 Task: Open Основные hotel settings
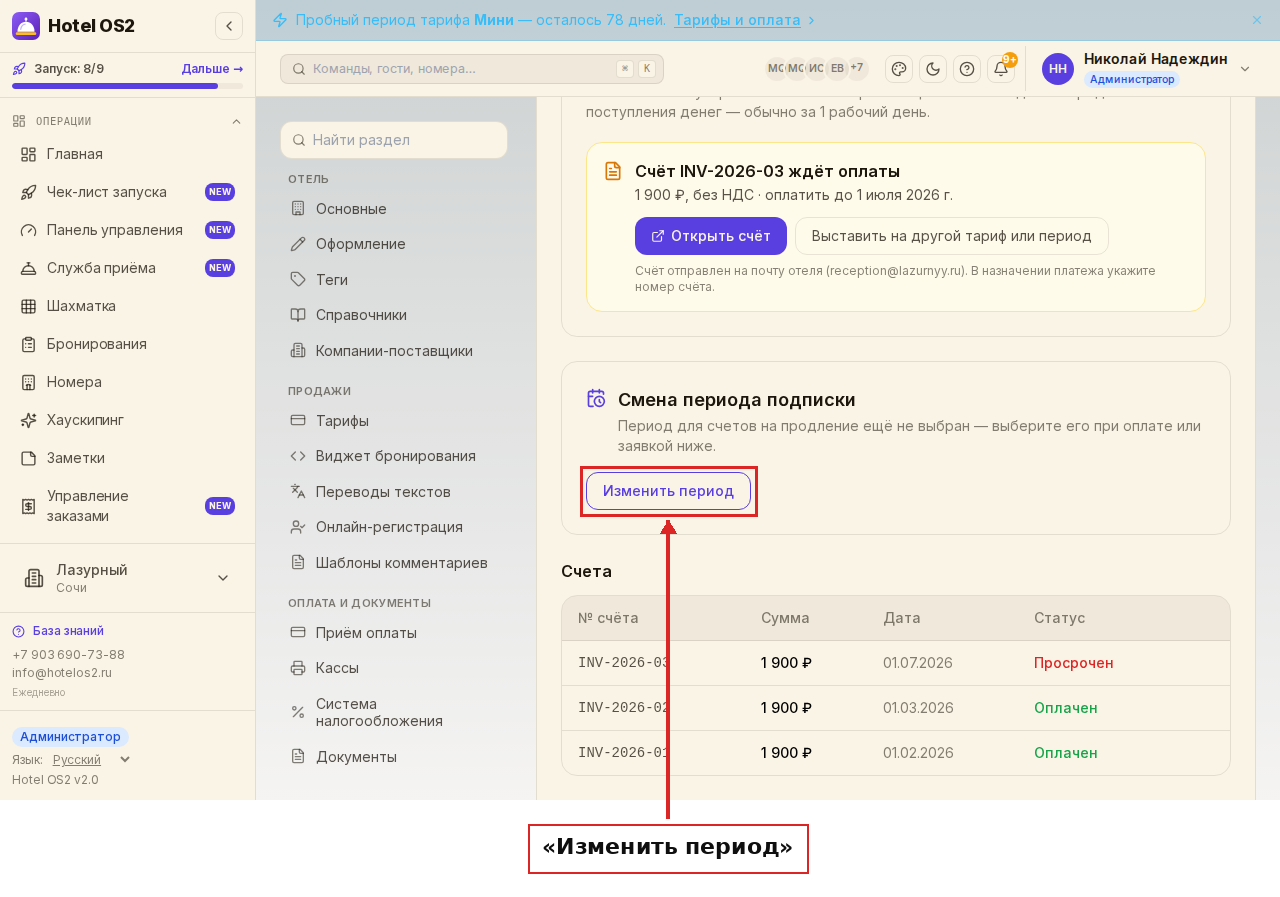tap(394, 209)
